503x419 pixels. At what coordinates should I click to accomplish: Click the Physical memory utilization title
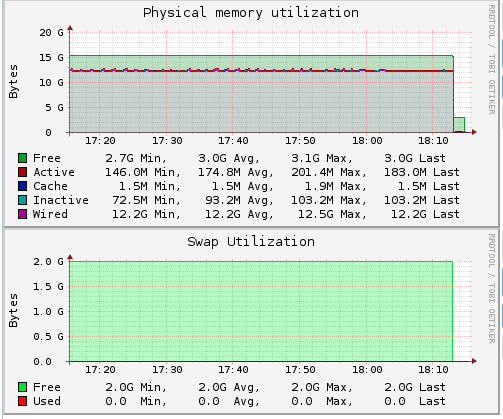tap(251, 13)
